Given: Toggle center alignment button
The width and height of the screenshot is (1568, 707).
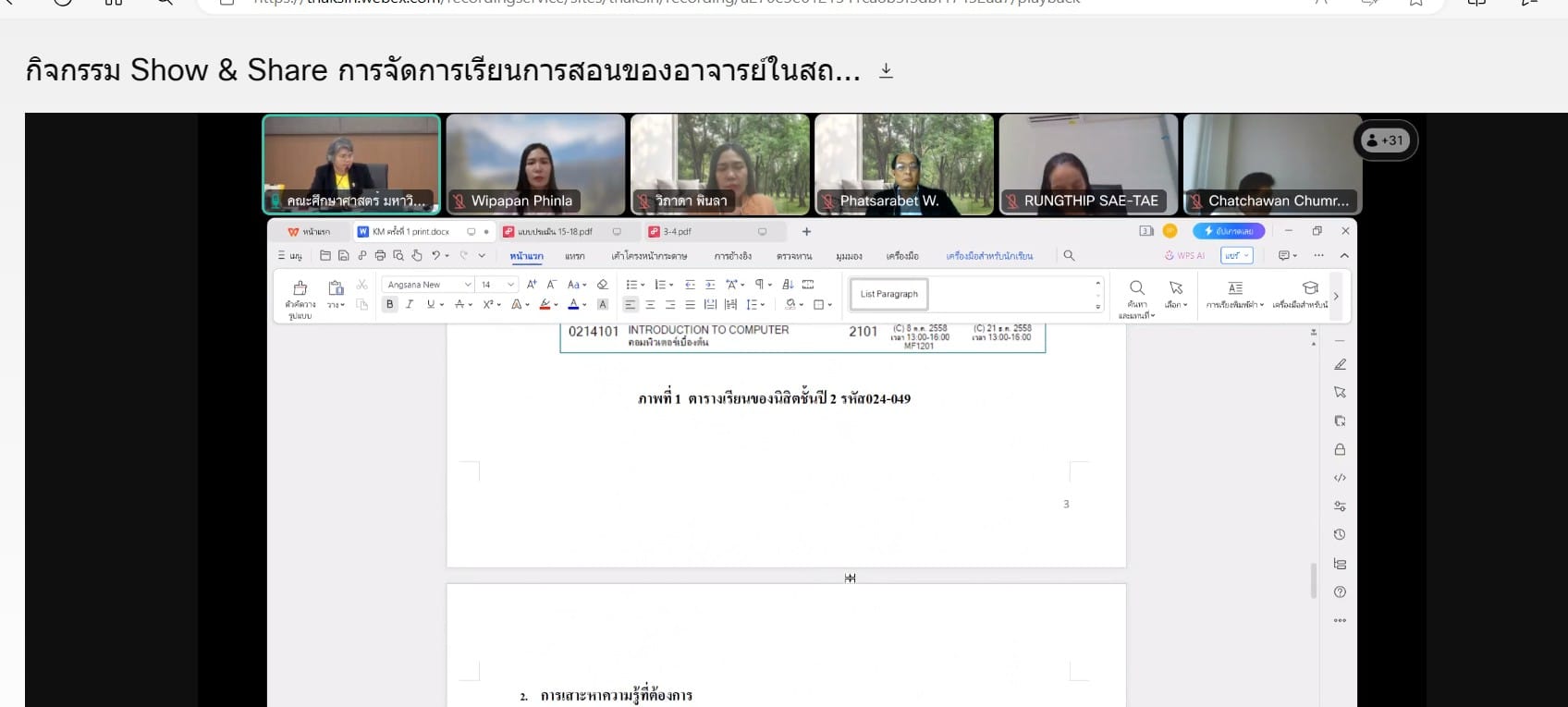Looking at the screenshot, I should point(650,304).
